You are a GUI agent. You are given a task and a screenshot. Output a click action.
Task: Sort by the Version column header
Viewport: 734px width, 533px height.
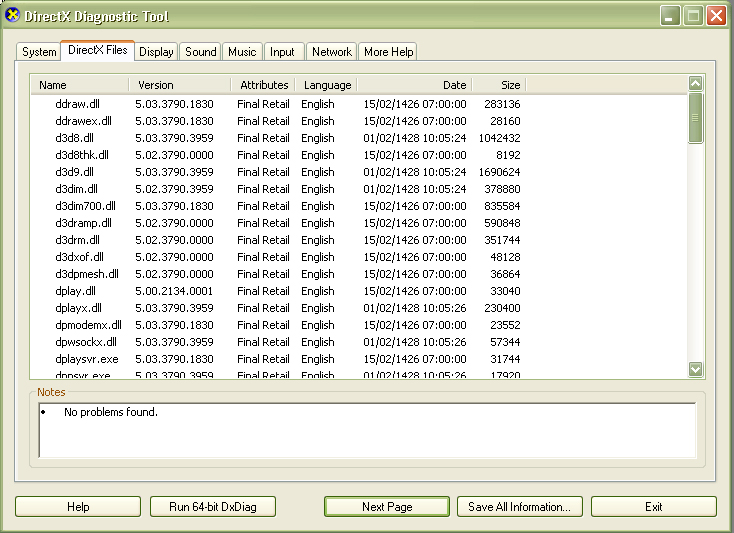coord(180,85)
